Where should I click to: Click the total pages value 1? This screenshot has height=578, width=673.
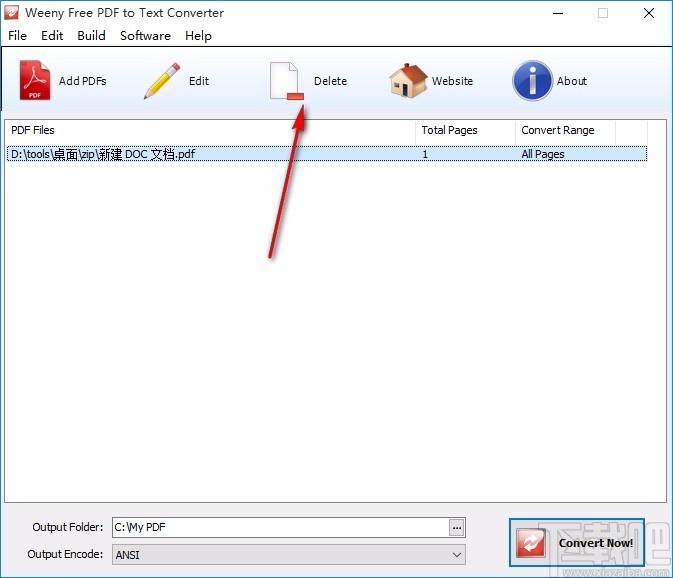425,154
